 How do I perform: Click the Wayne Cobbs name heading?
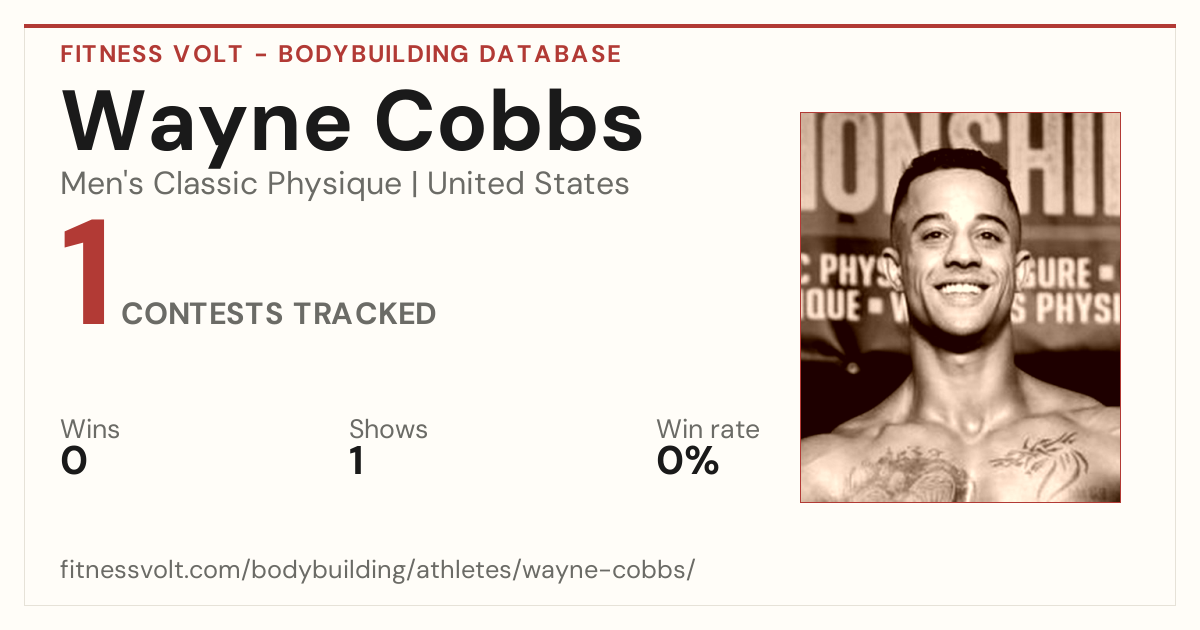point(352,120)
